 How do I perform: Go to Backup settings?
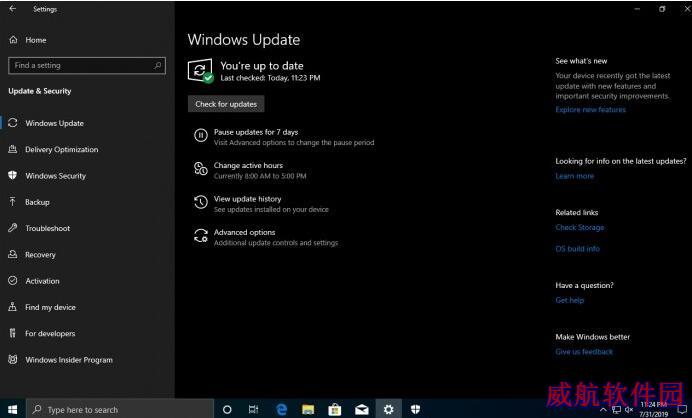(x=37, y=202)
